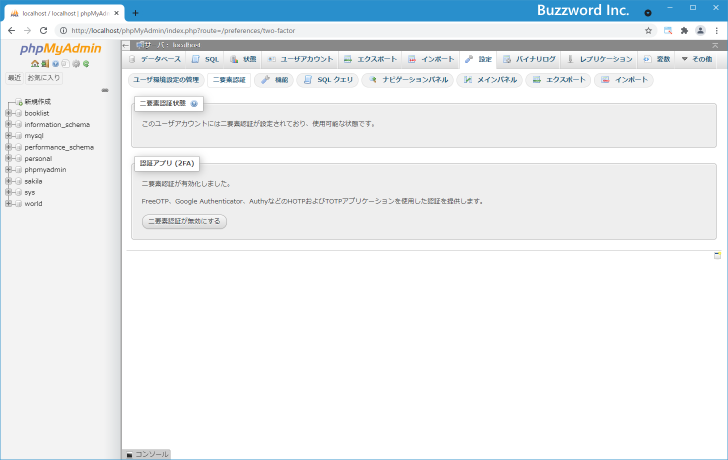This screenshot has height=460, width=728.
Task: Open the データベース tab
Action: click(x=155, y=59)
